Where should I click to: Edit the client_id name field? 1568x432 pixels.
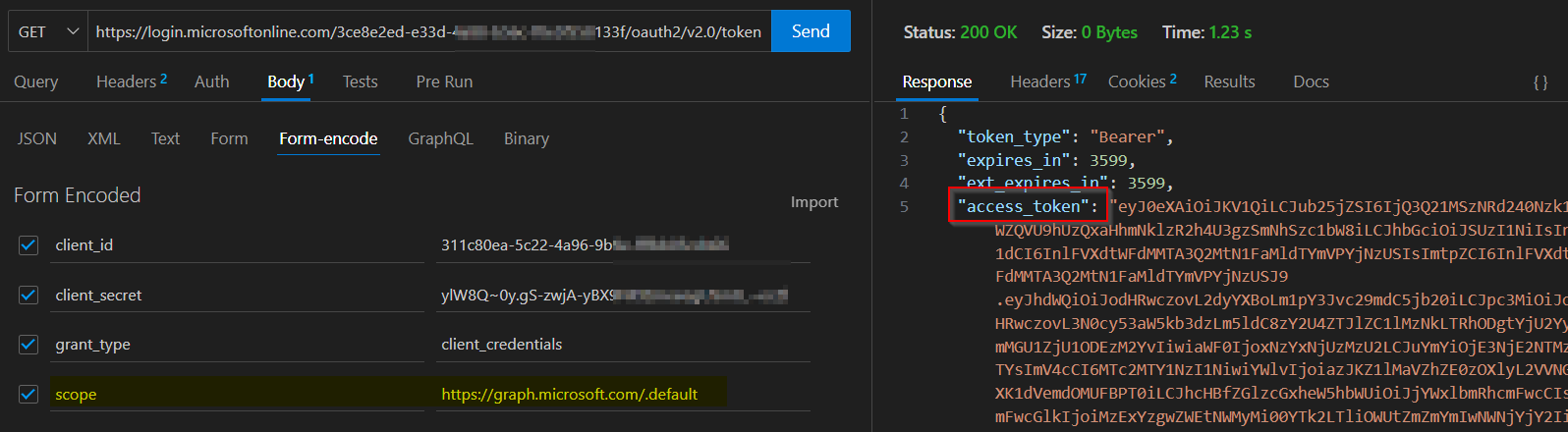[237, 245]
